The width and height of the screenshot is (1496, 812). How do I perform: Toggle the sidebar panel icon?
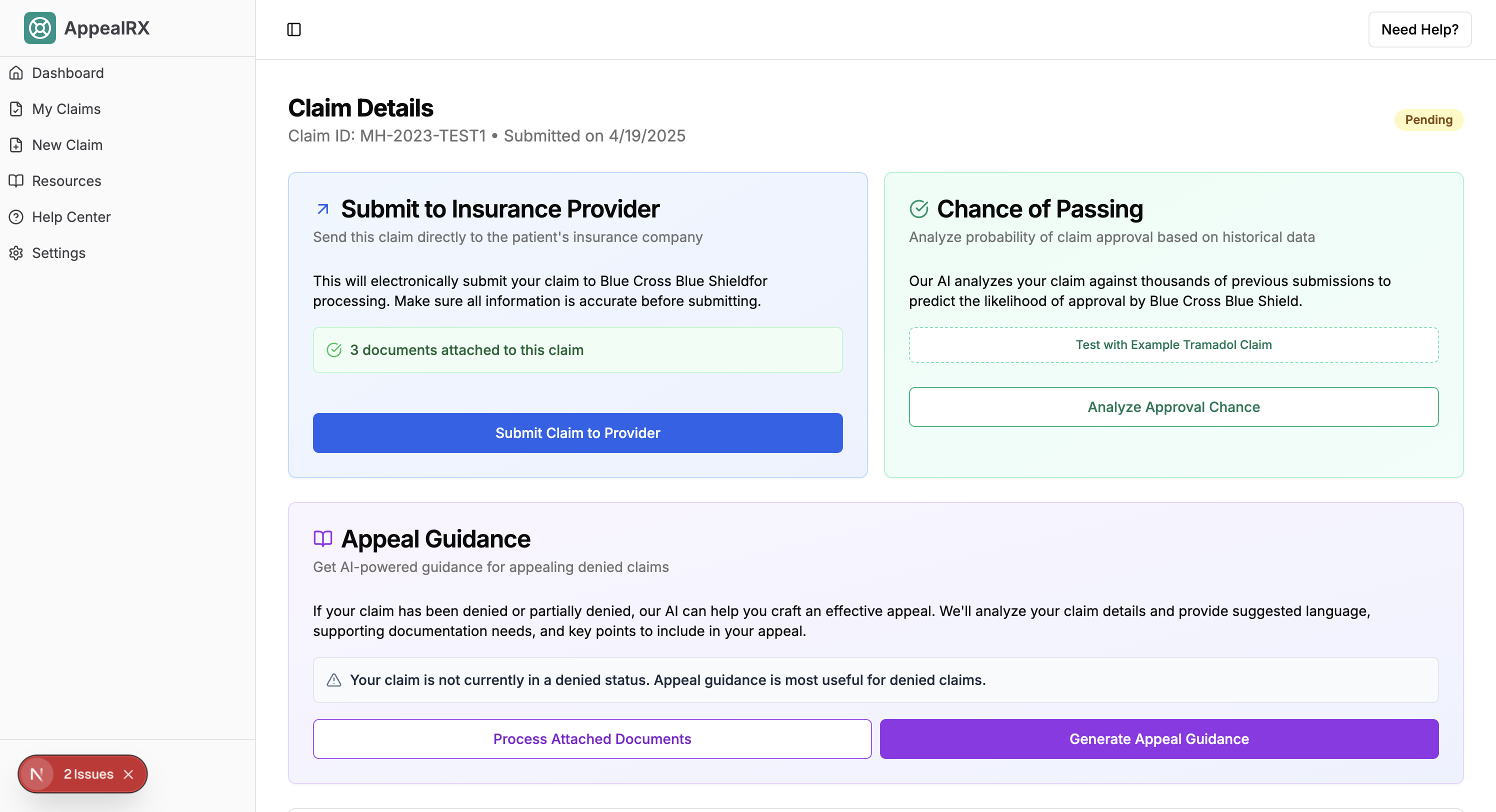294,29
